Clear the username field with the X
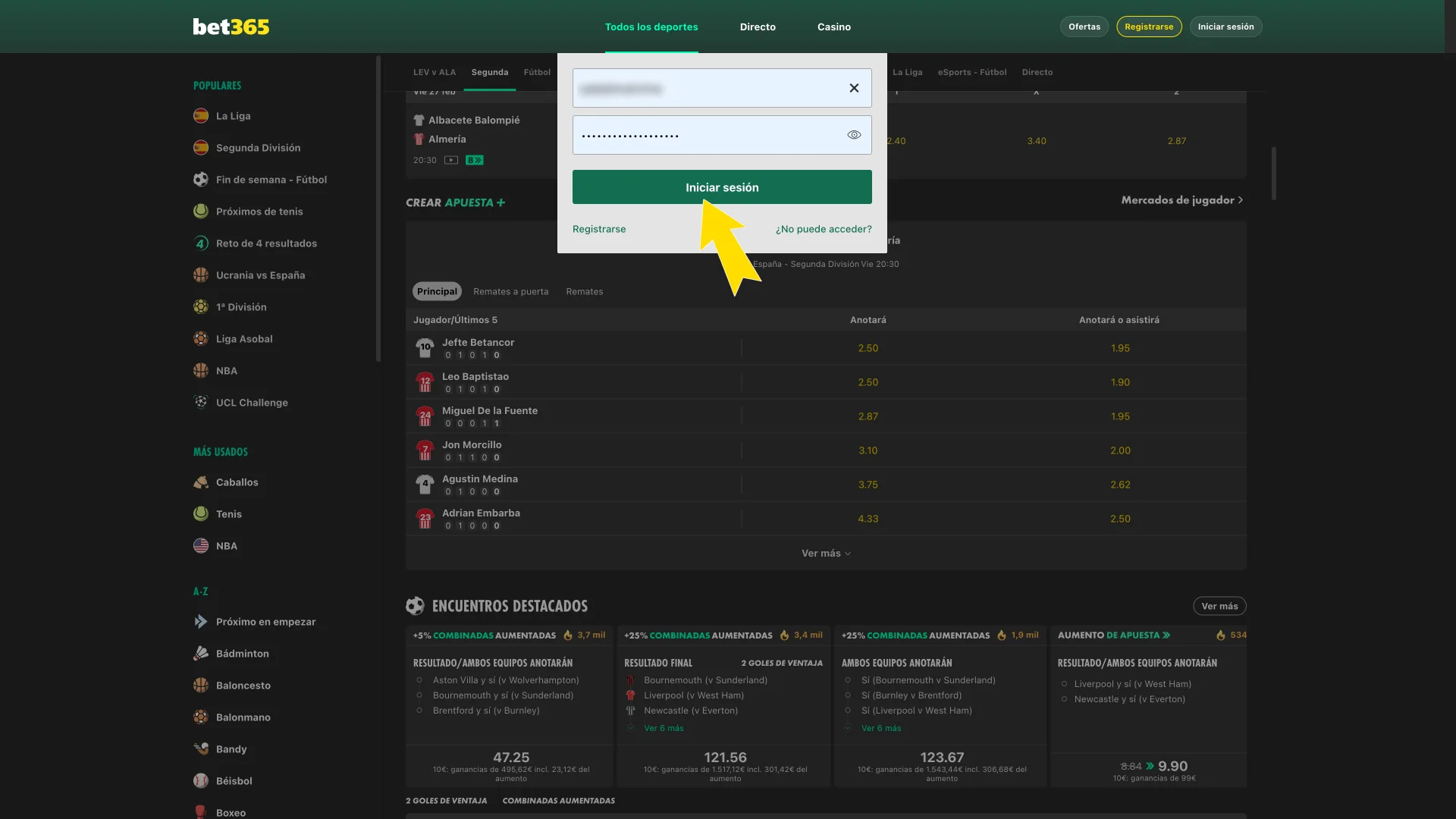Viewport: 1456px width, 819px height. click(854, 87)
